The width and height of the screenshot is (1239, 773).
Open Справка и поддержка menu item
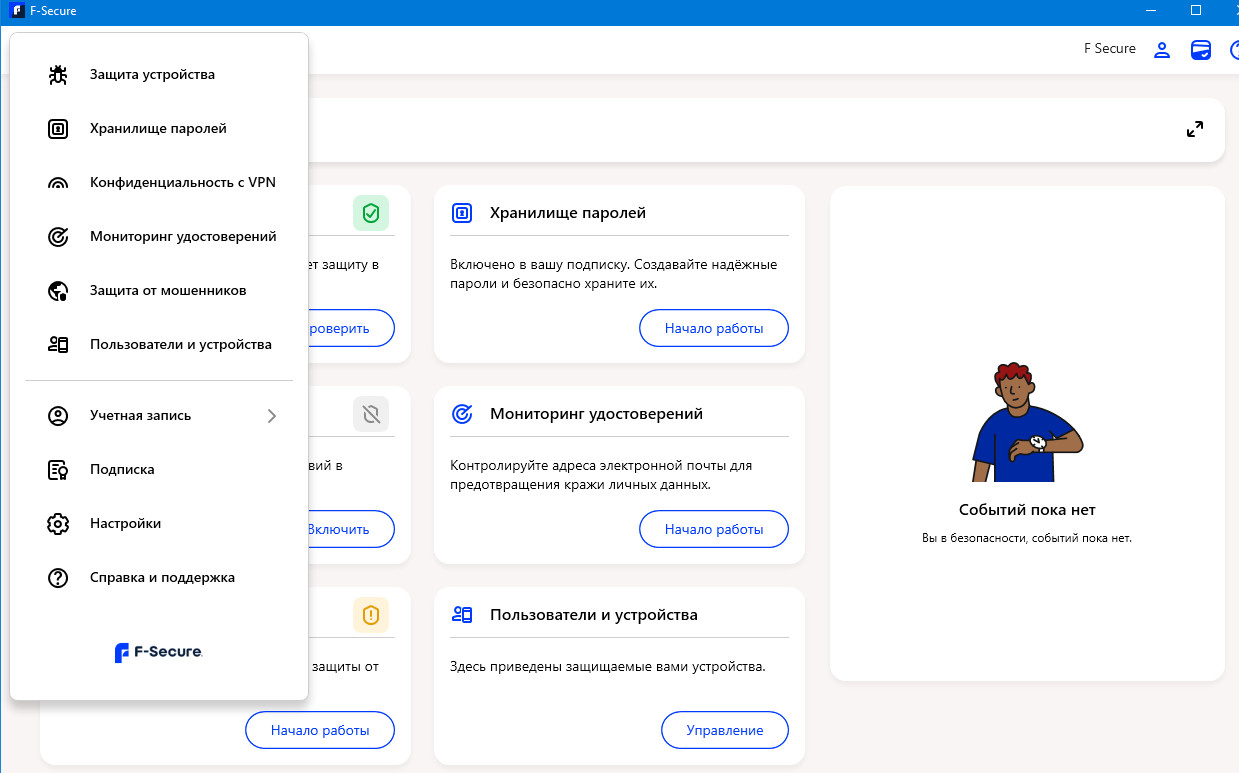coord(159,578)
